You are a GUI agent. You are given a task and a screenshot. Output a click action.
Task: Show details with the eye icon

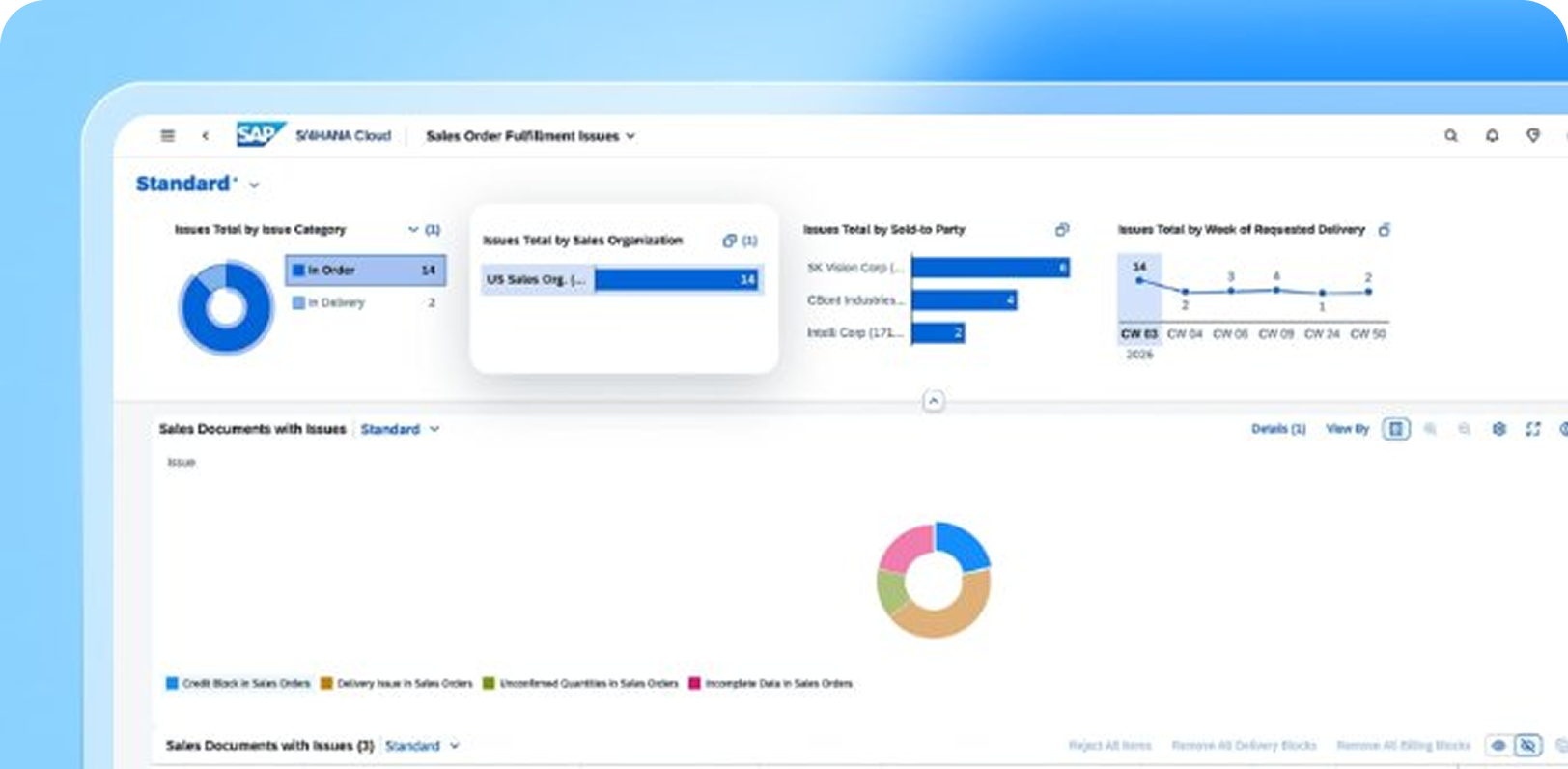[1498, 746]
